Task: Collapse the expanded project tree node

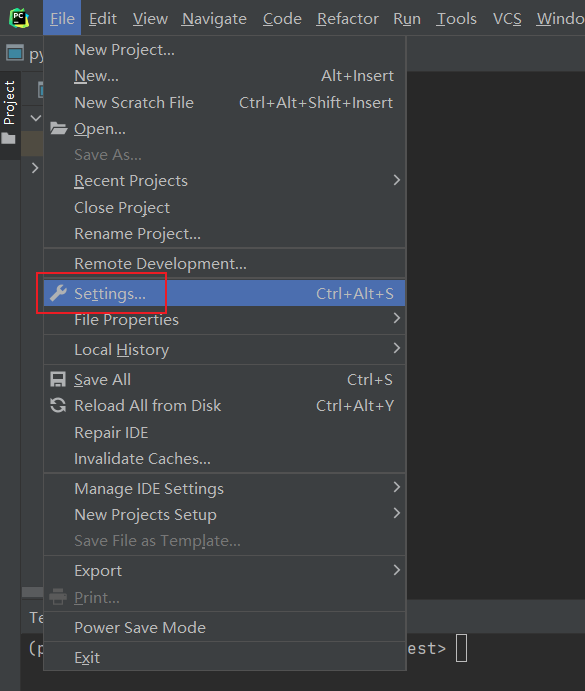Action: click(36, 118)
